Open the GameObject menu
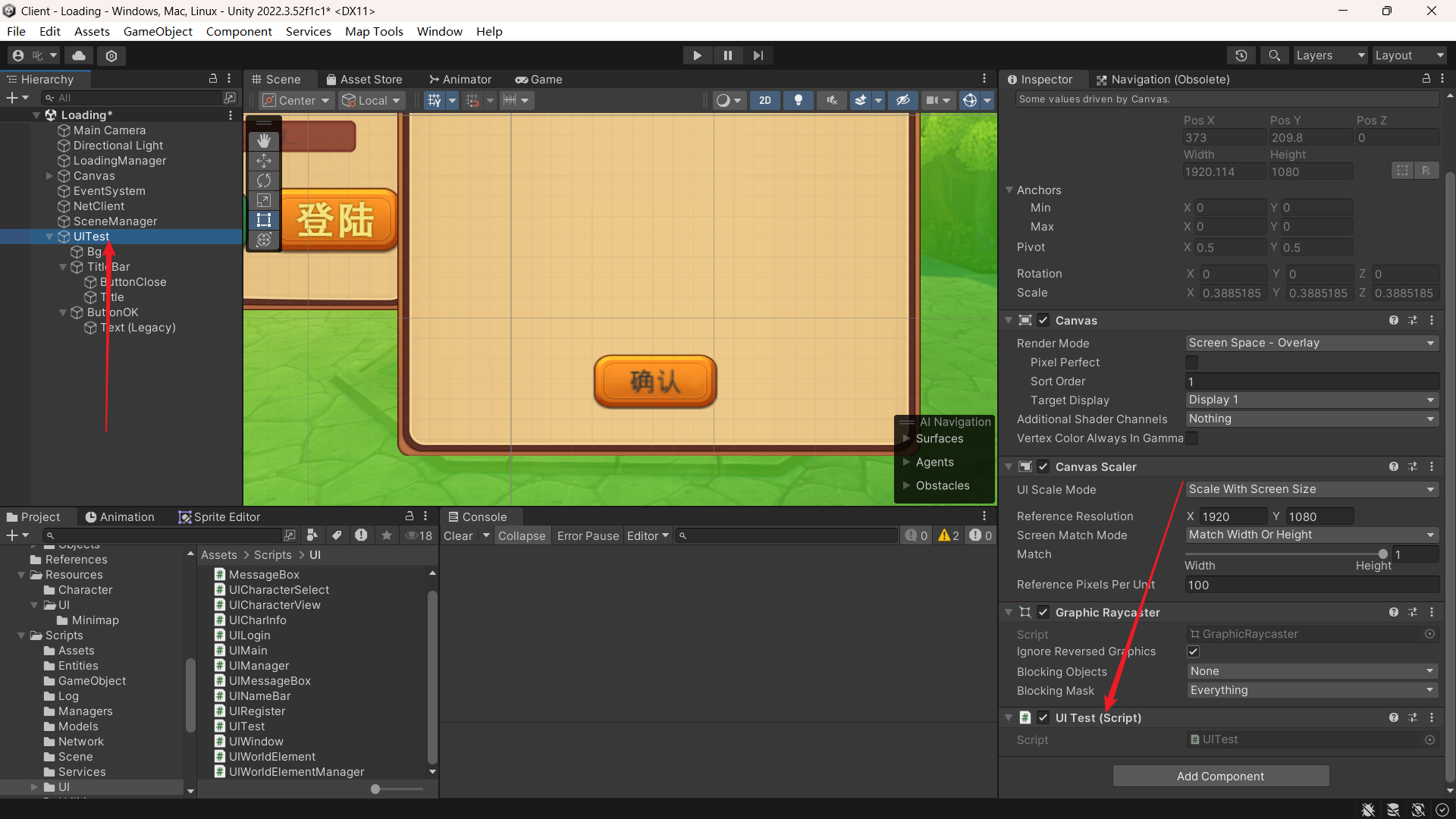Image resolution: width=1456 pixels, height=819 pixels. [x=158, y=31]
